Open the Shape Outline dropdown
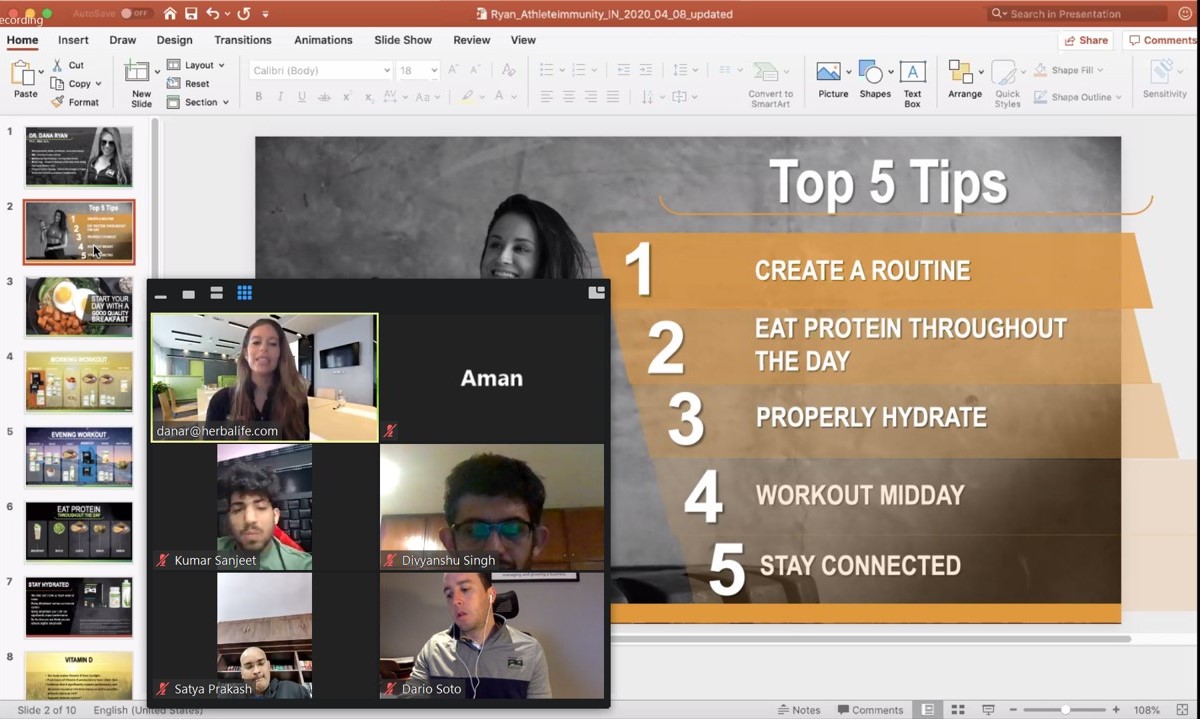Image resolution: width=1200 pixels, height=719 pixels. click(1077, 97)
